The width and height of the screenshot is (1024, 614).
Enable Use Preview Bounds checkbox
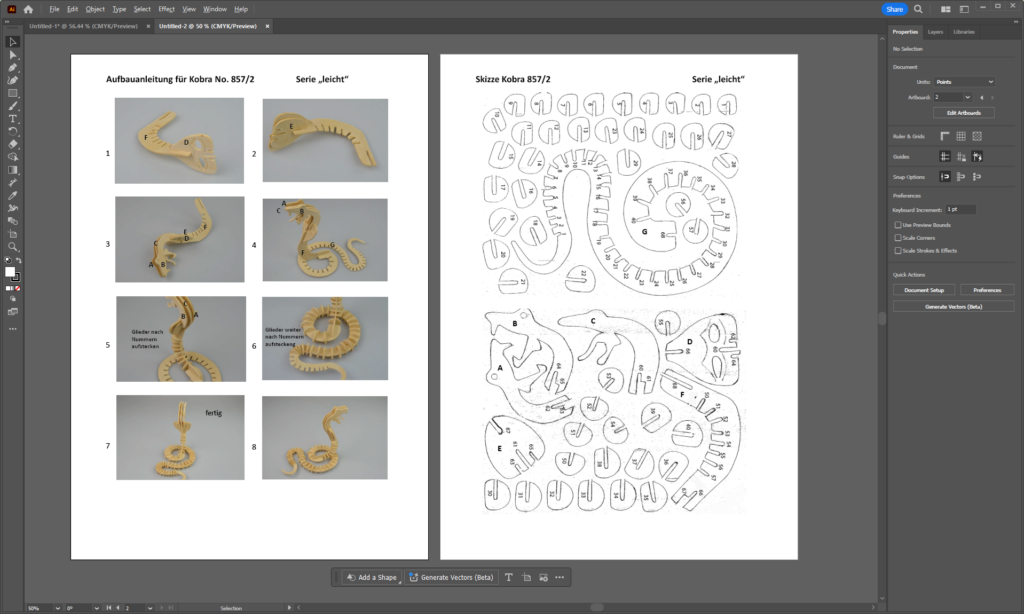click(897, 225)
